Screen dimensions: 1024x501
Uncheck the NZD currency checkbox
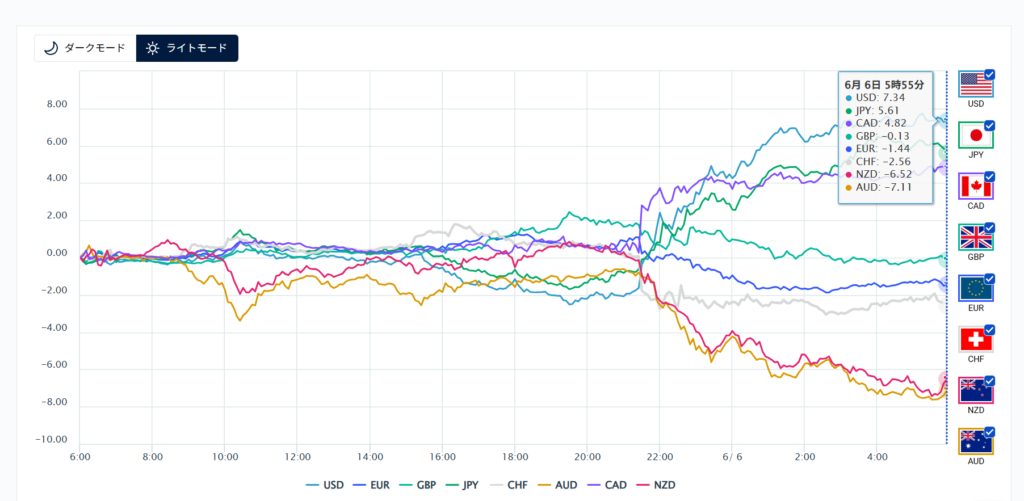point(989,380)
